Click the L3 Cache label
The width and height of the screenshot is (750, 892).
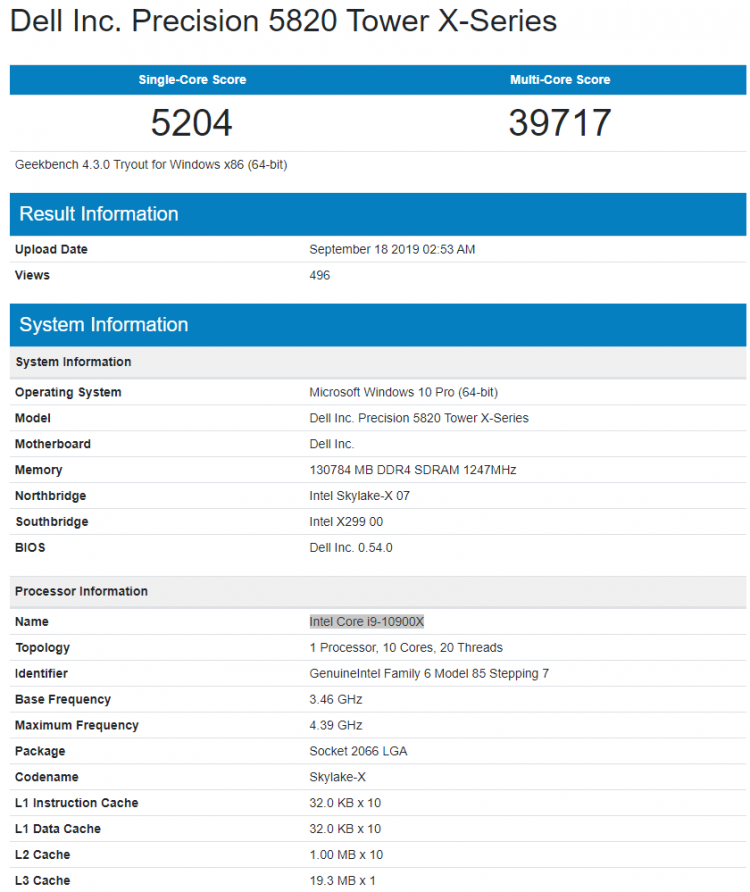tap(42, 880)
